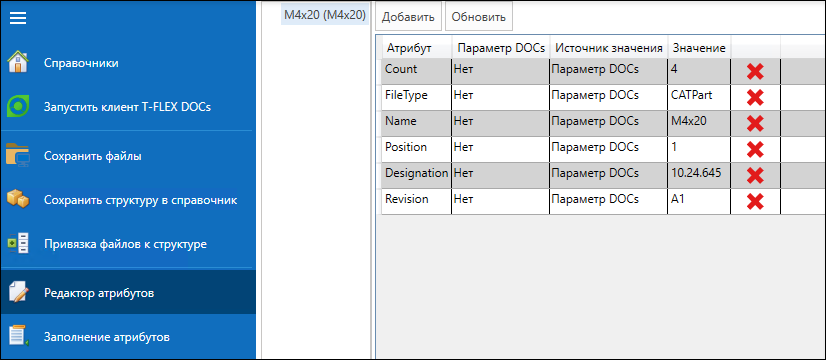The image size is (826, 360).
Task: Click the boxes icon for Сохранить структуру
Action: (18, 200)
